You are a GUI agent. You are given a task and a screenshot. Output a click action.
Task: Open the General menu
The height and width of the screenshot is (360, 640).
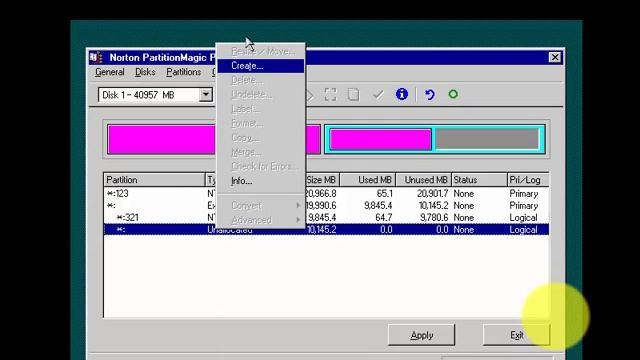coord(109,72)
